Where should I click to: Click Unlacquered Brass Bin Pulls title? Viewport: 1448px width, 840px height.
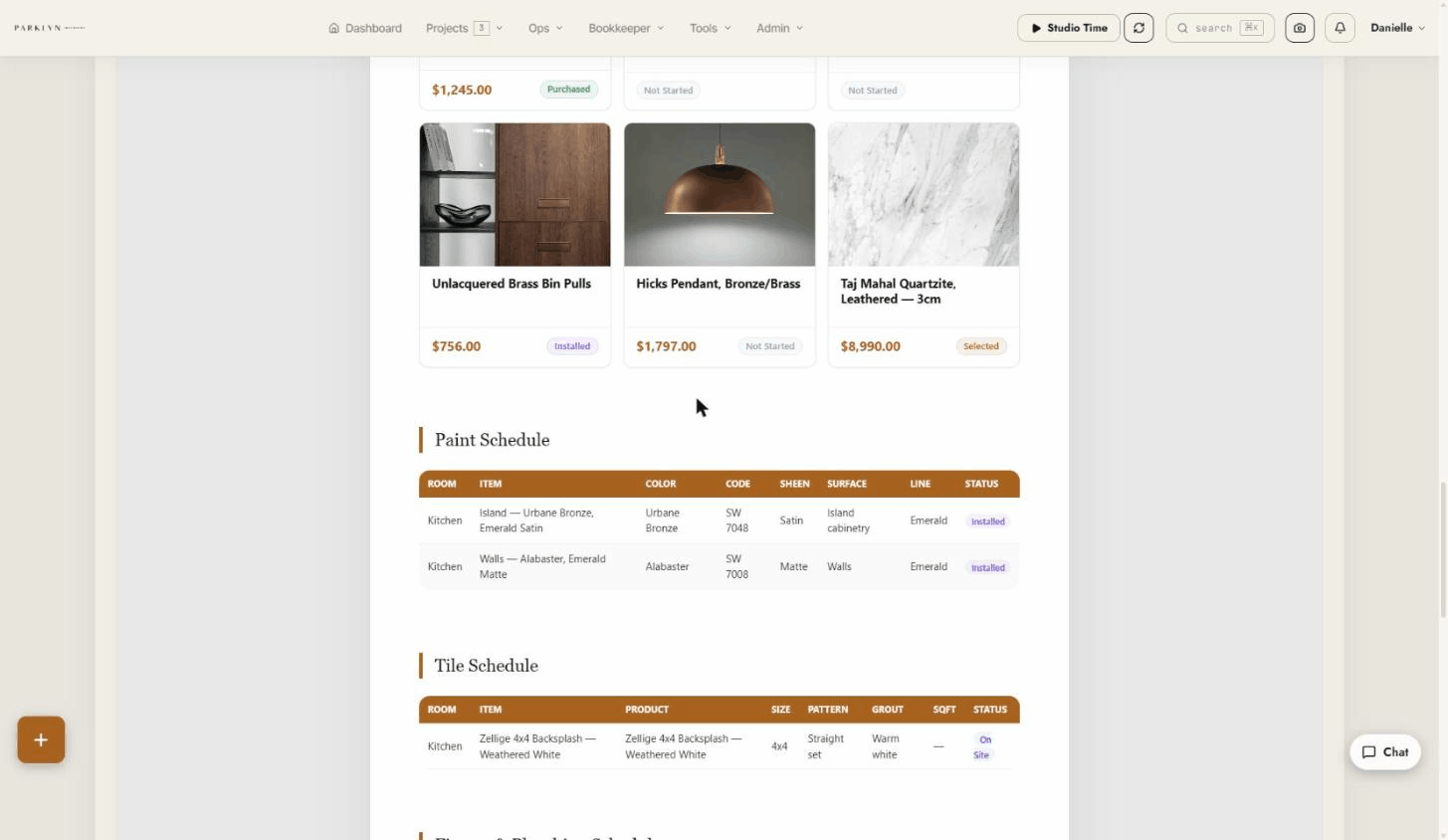tap(512, 284)
